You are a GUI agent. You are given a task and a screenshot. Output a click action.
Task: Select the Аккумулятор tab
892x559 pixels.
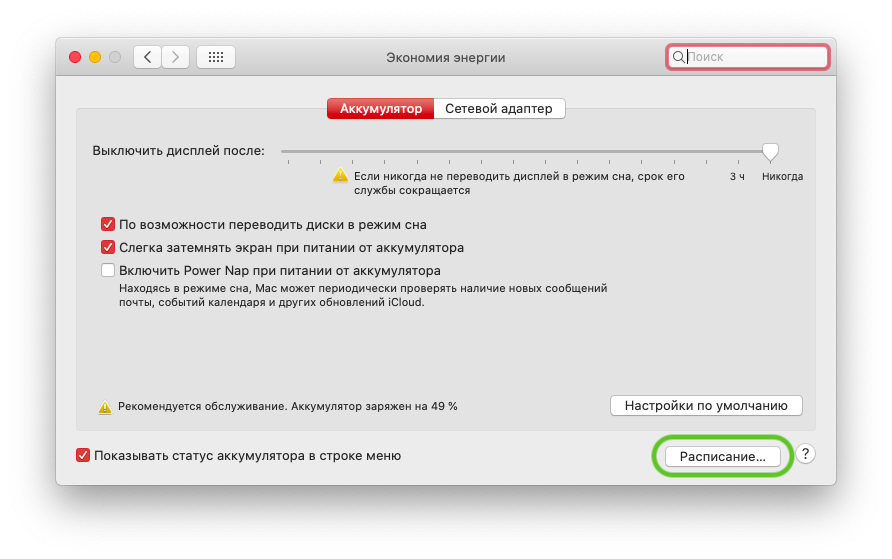[x=380, y=108]
